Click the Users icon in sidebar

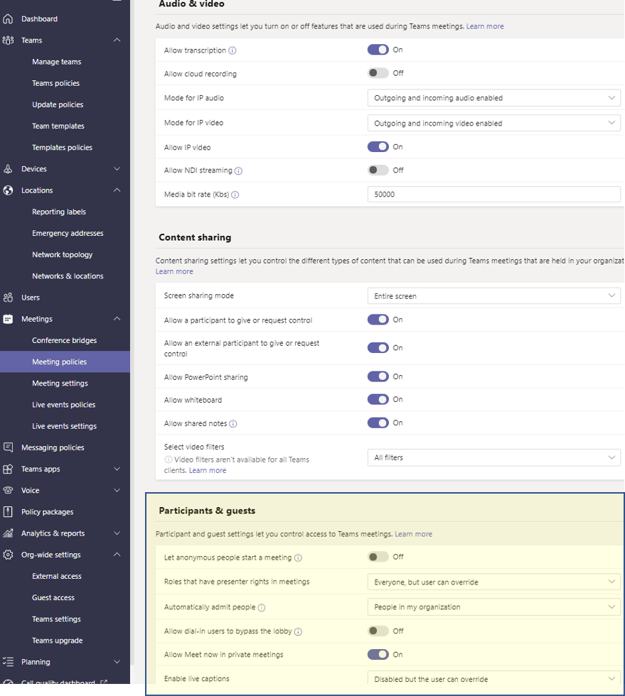pos(8,297)
